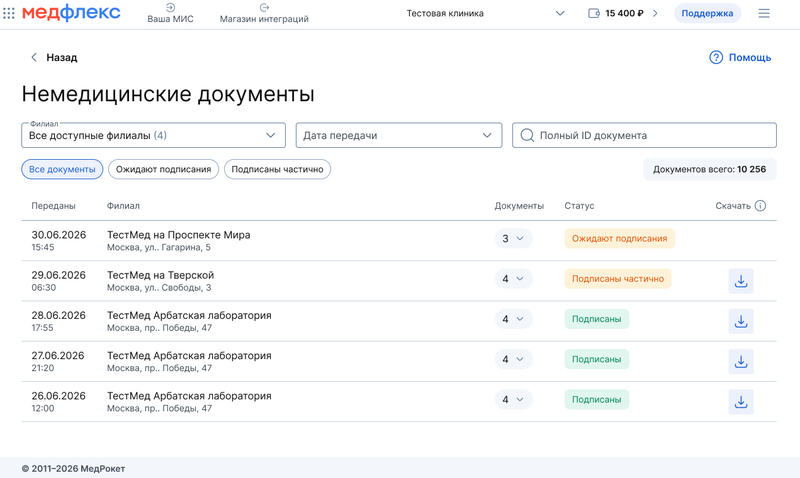
Task: Open Магазин интеграций
Action: pyautogui.click(x=264, y=13)
